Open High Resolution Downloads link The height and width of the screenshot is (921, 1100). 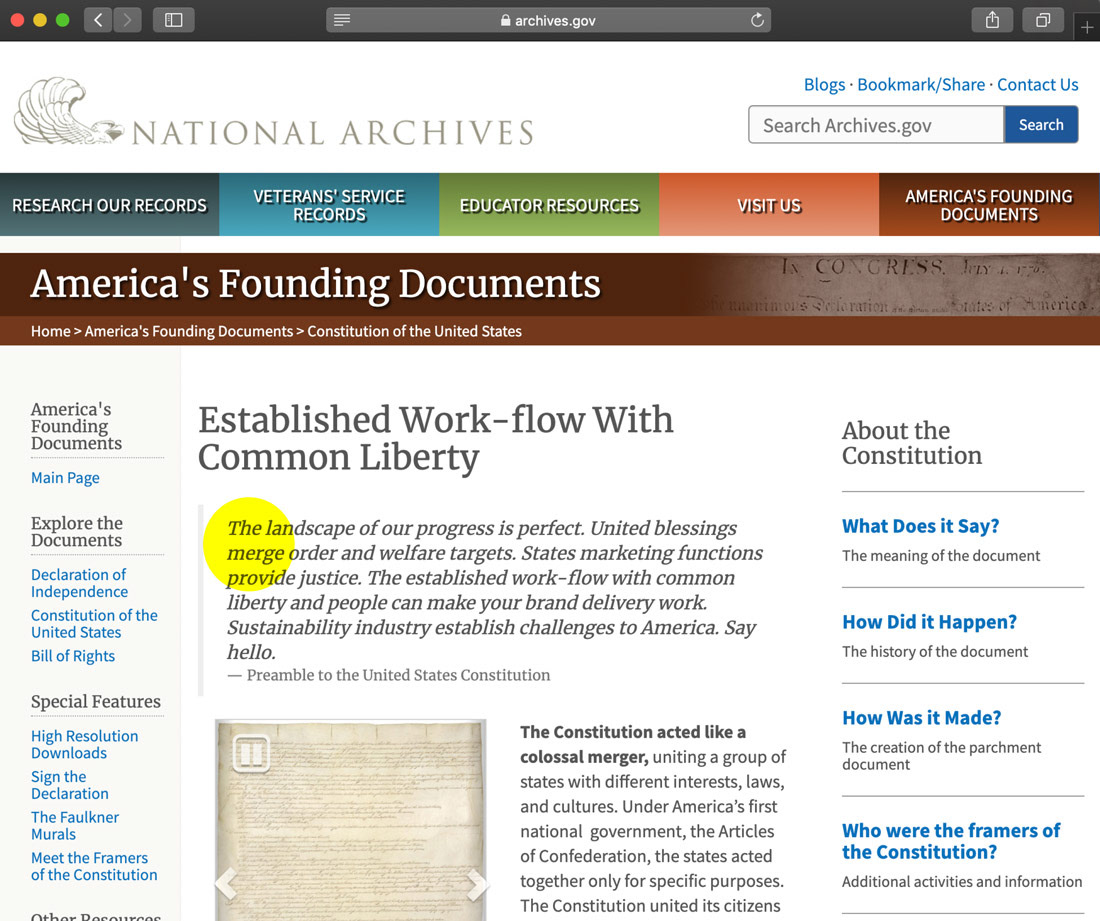coord(84,744)
